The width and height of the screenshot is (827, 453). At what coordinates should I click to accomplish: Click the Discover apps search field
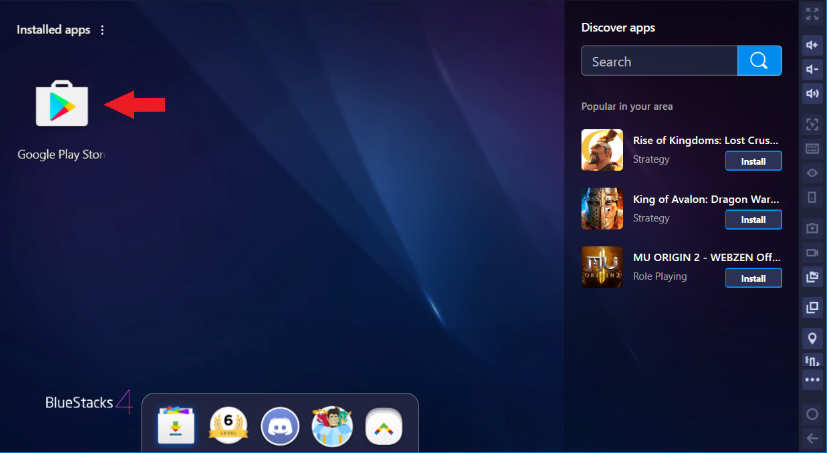(659, 61)
